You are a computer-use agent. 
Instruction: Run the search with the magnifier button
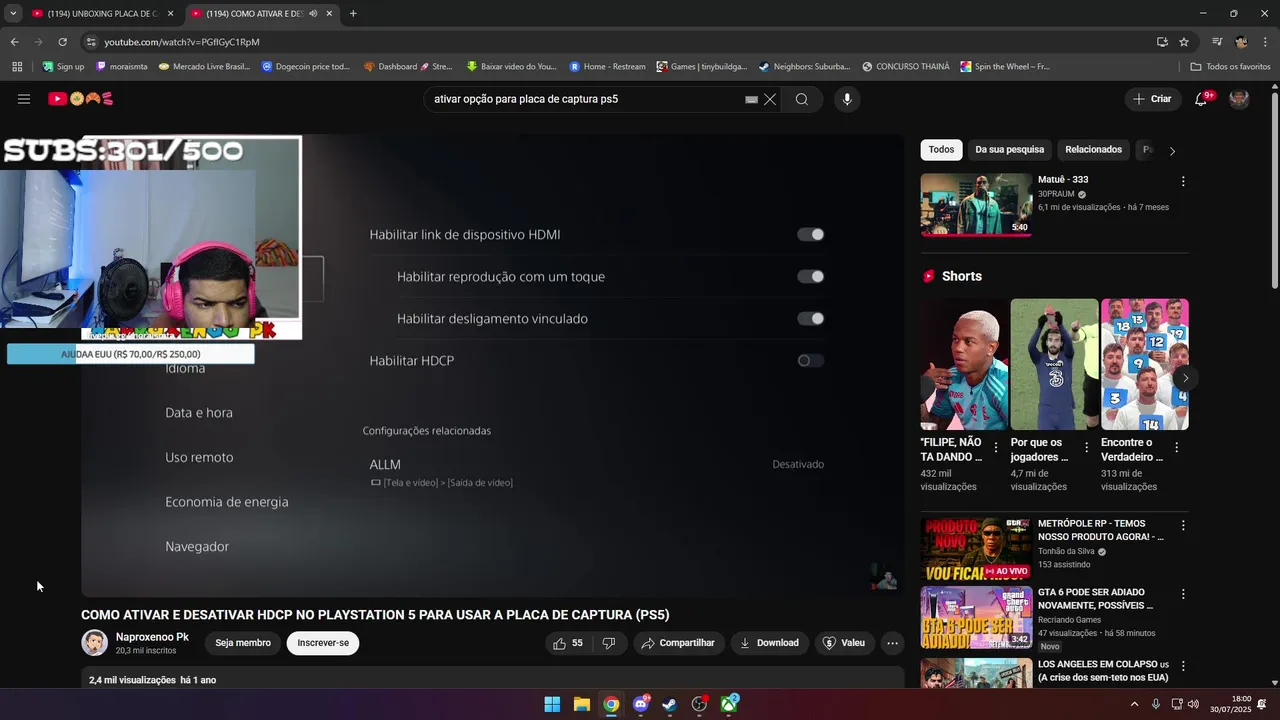[802, 99]
